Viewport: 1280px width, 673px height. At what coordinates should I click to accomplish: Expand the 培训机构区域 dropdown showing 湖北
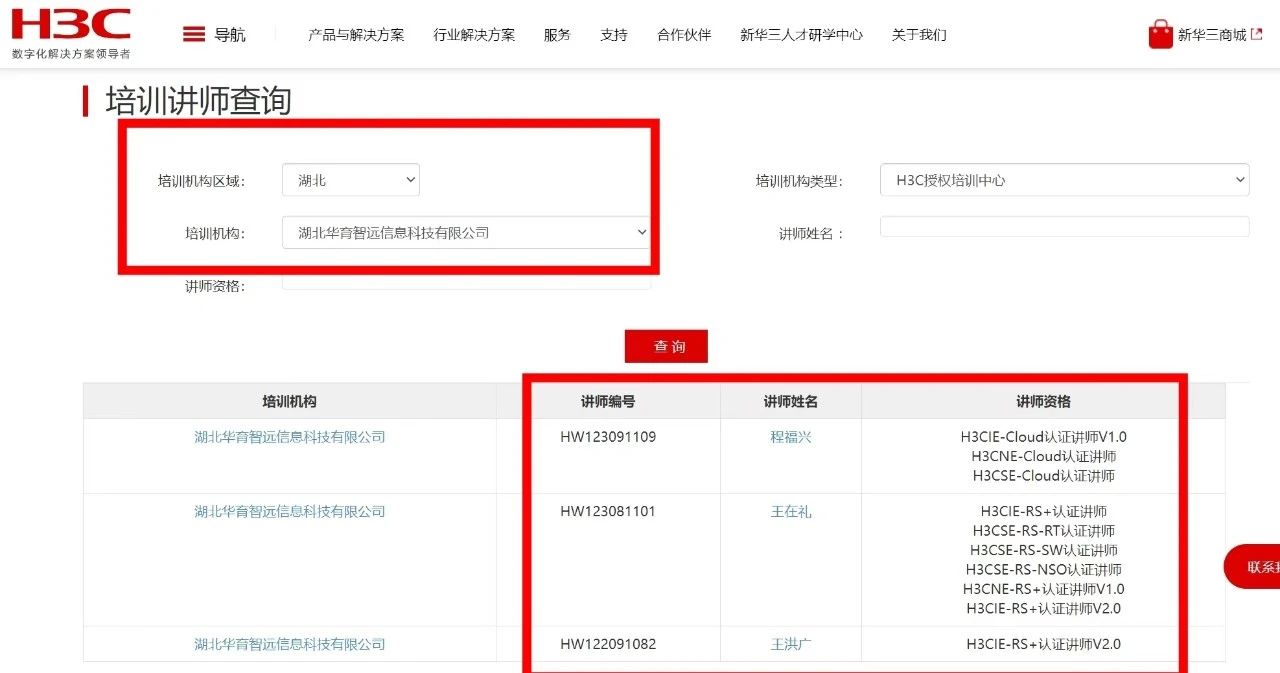(x=351, y=180)
